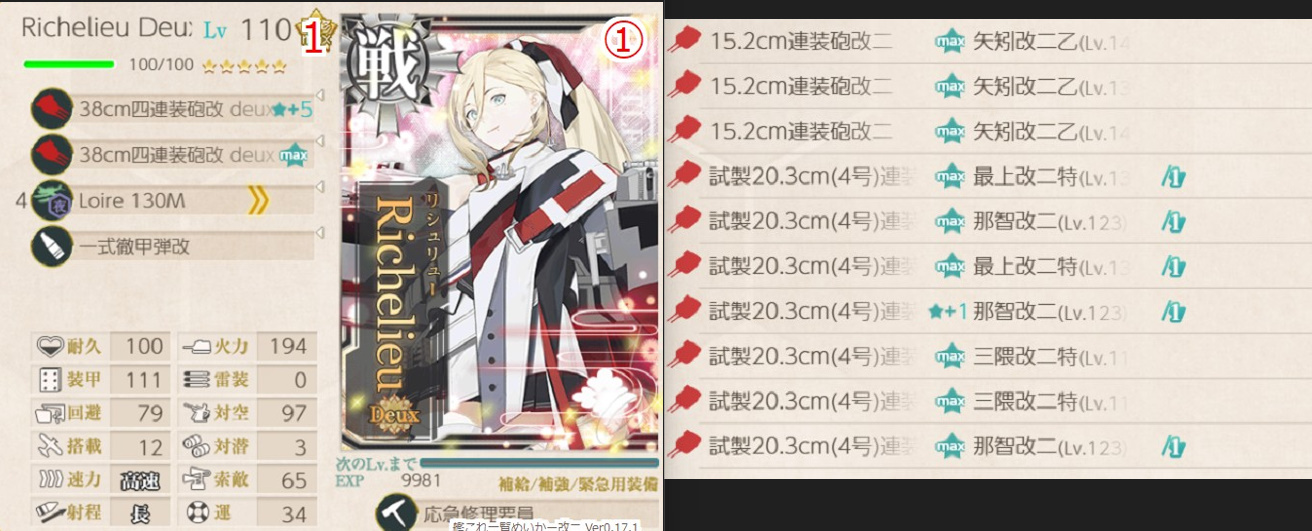Click the green HP bar showing 100/100

69,65
